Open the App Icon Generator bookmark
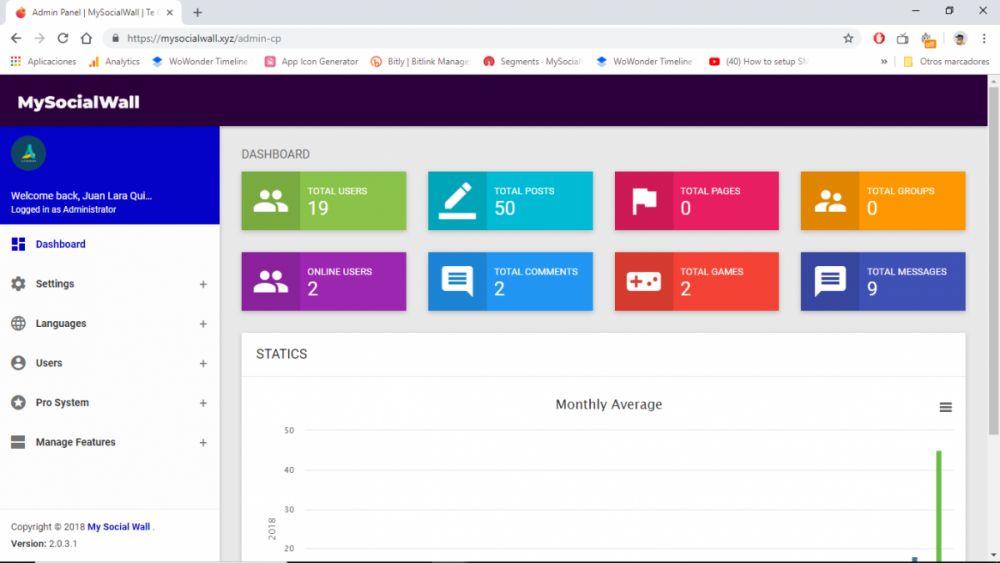The image size is (1000, 563). [x=311, y=61]
